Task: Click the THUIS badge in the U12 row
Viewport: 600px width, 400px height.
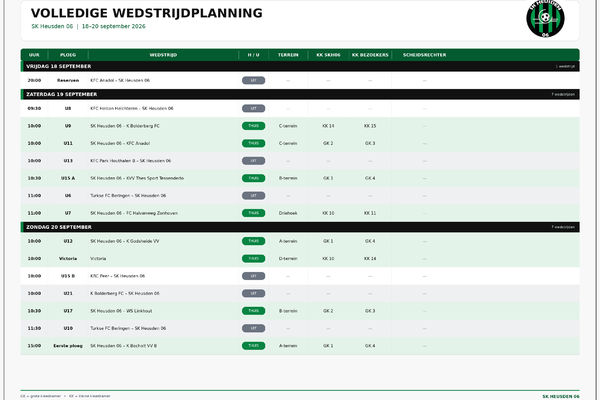Action: 253,241
